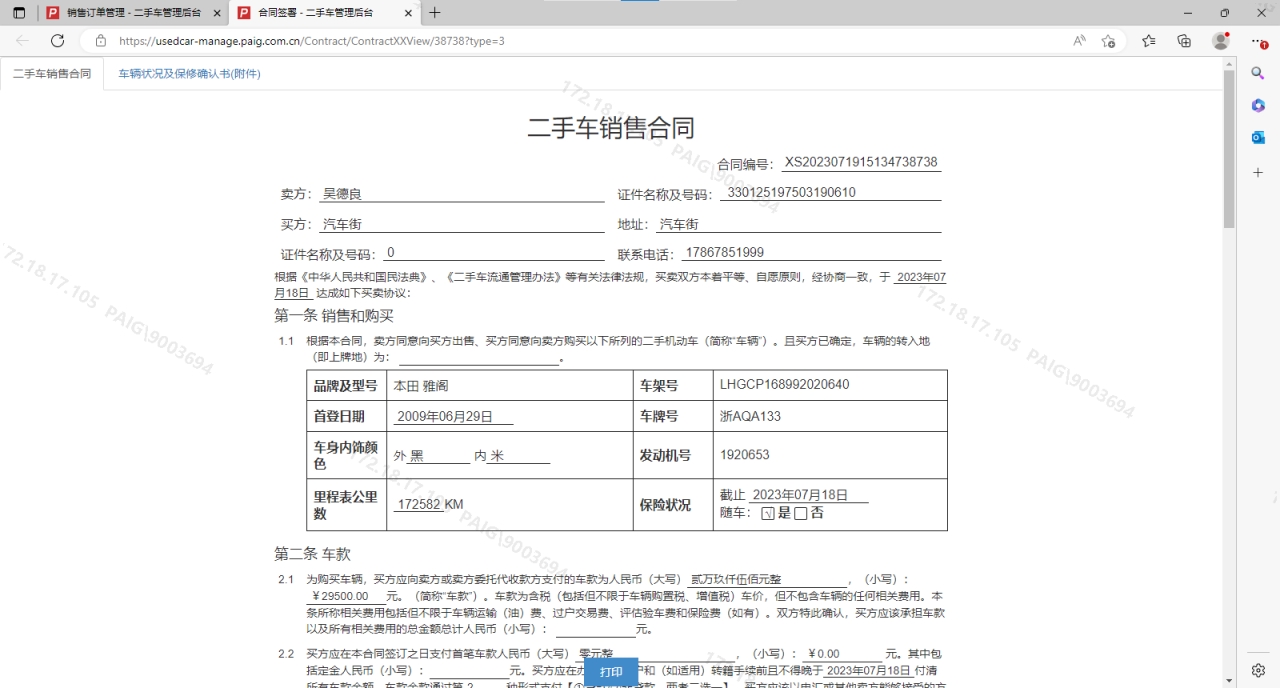Switch to 二手车销售合同 tab
The height and width of the screenshot is (688, 1280).
(52, 74)
